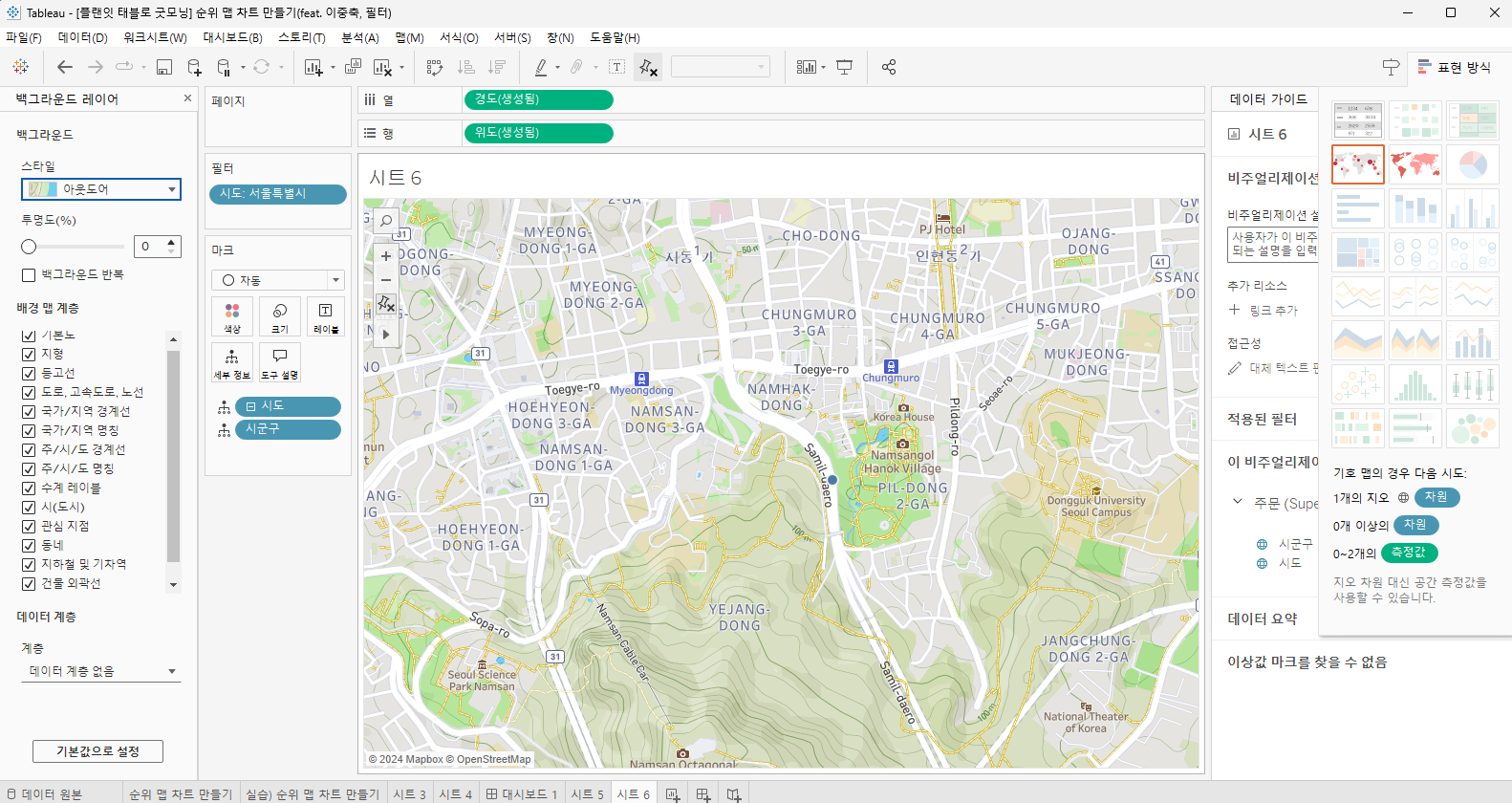Select the symbol map chart thumbnail
Screen dimensions: 1512x803
click(x=1357, y=164)
